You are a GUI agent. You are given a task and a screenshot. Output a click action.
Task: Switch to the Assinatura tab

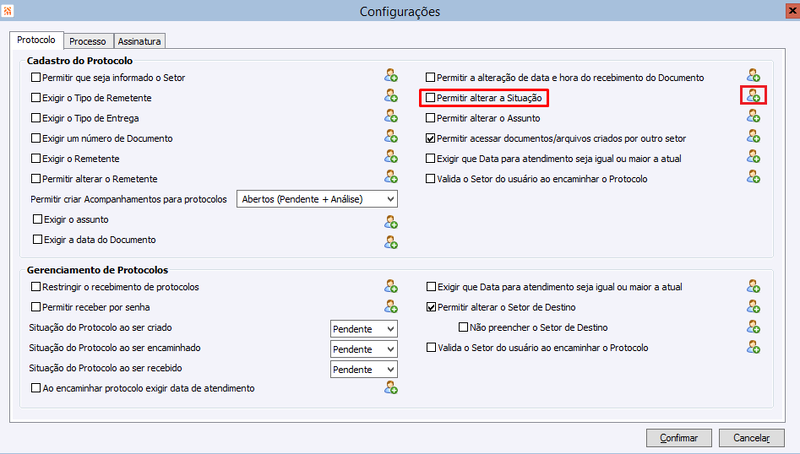click(x=139, y=41)
